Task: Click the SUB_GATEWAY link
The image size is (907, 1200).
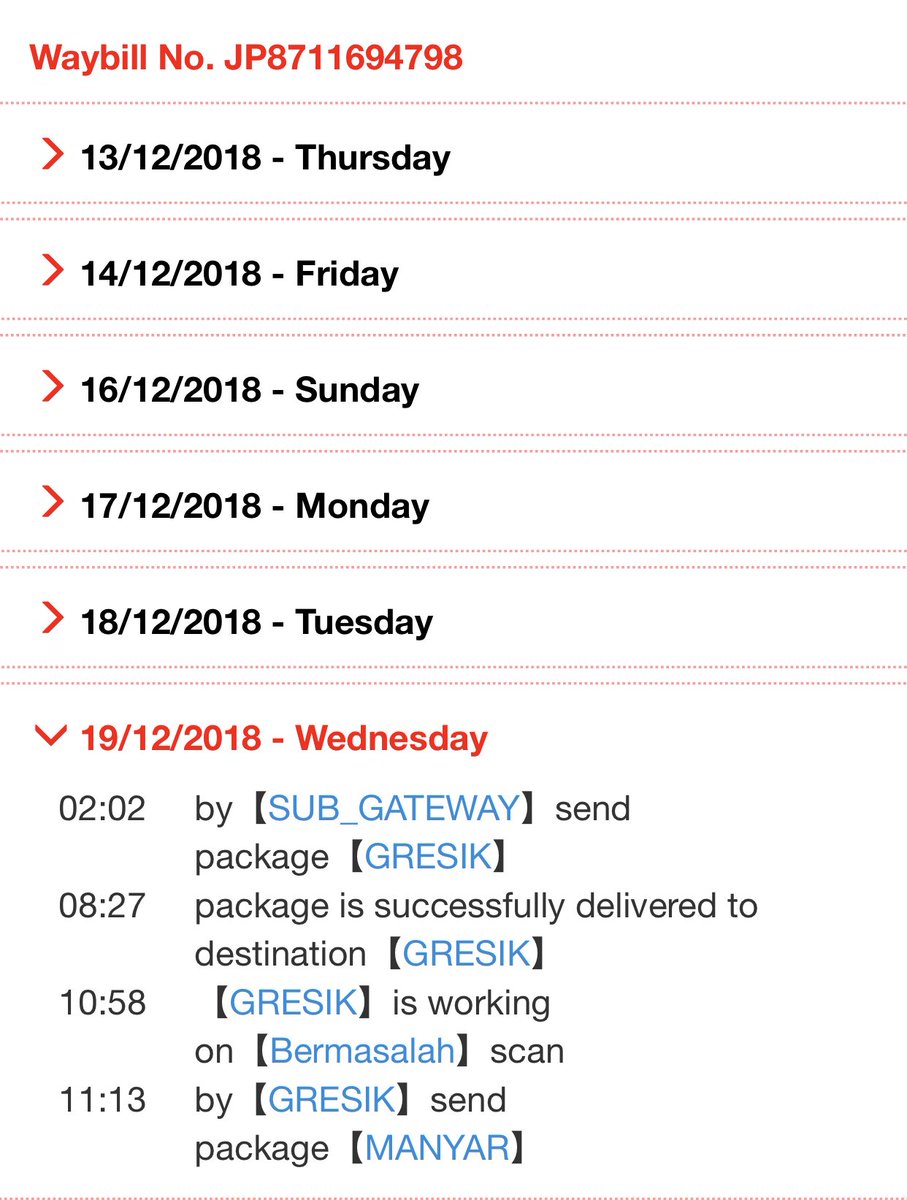Action: pyautogui.click(x=394, y=808)
